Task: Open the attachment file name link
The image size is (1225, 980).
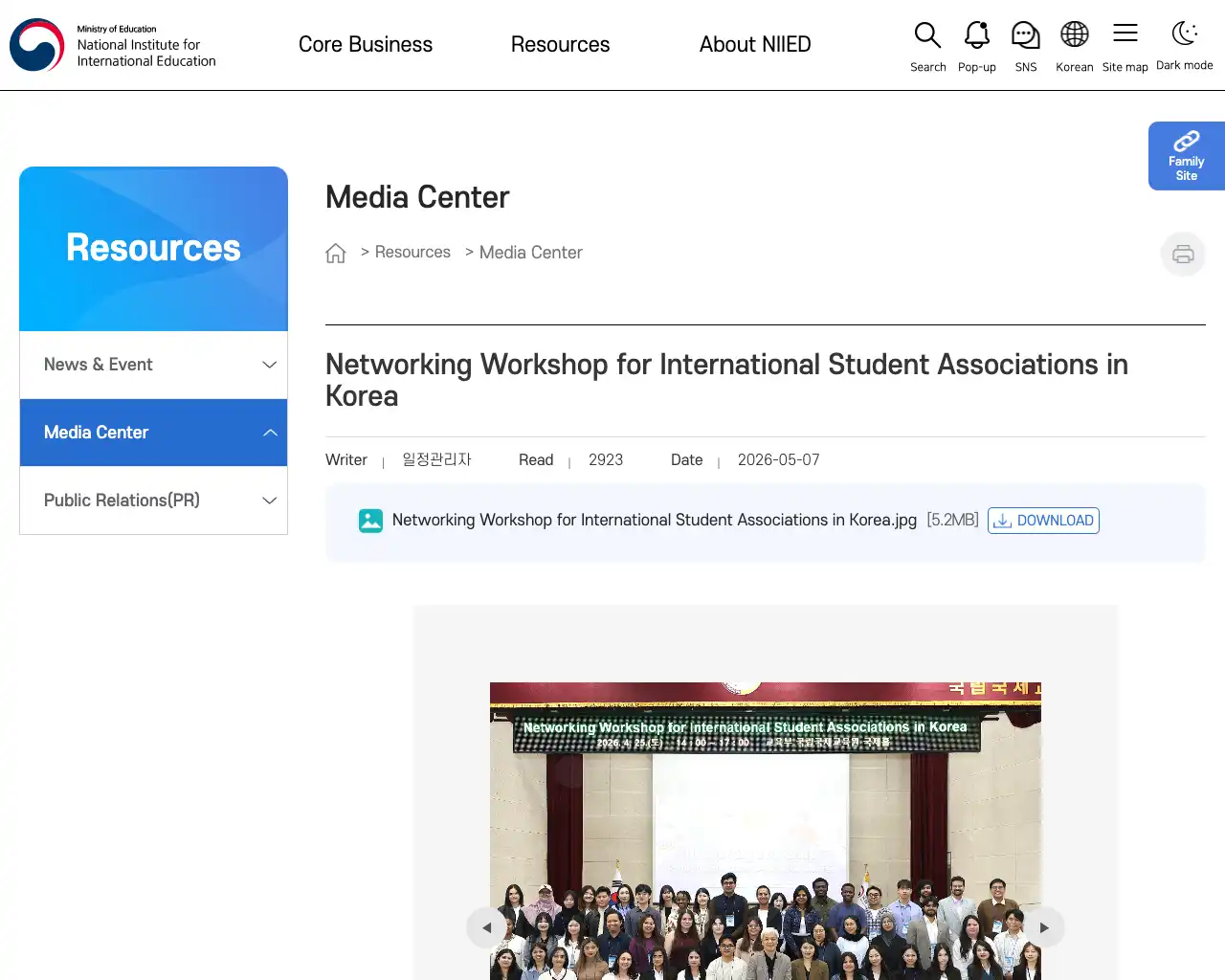Action: click(655, 520)
